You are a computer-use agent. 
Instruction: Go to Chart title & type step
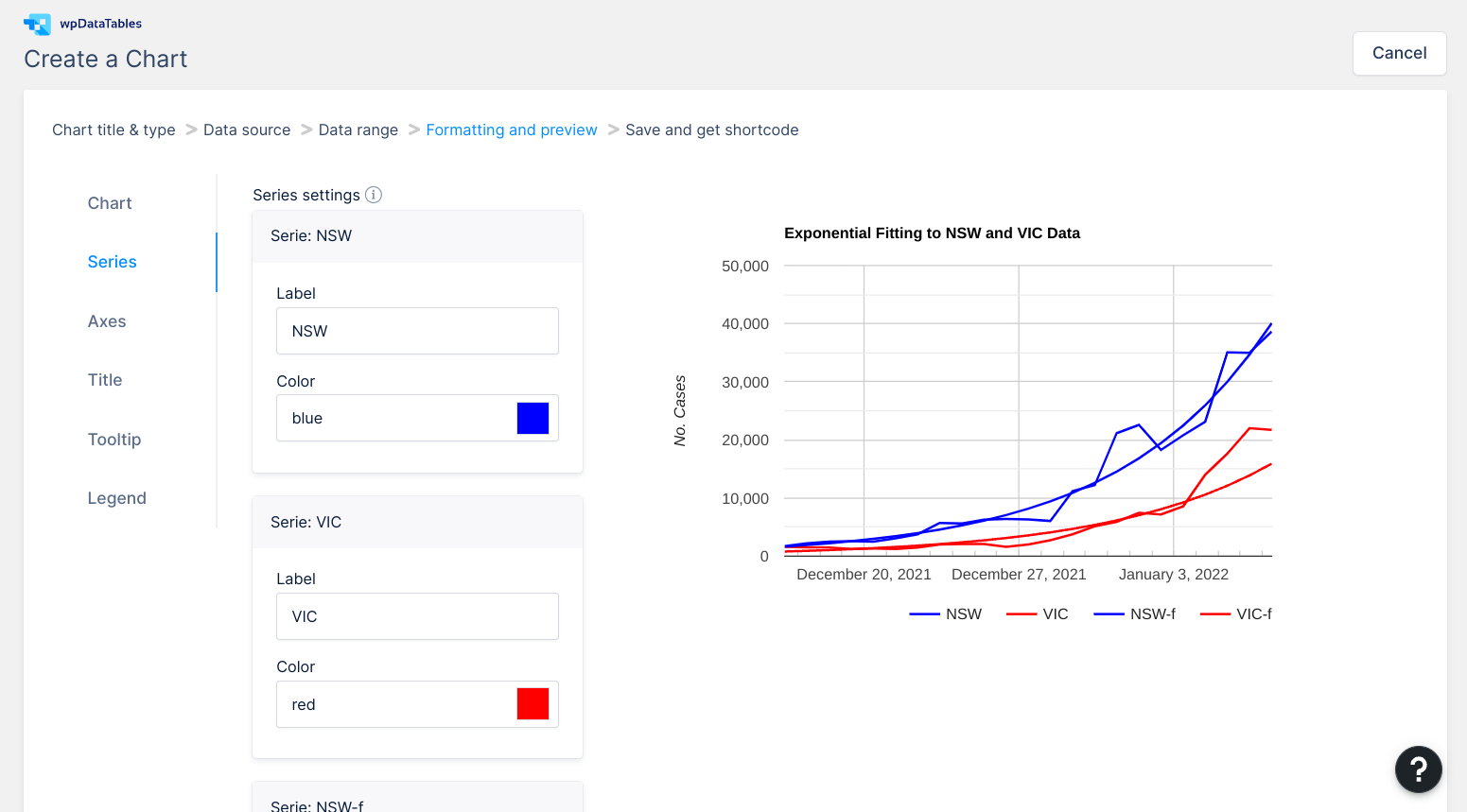pyautogui.click(x=114, y=130)
